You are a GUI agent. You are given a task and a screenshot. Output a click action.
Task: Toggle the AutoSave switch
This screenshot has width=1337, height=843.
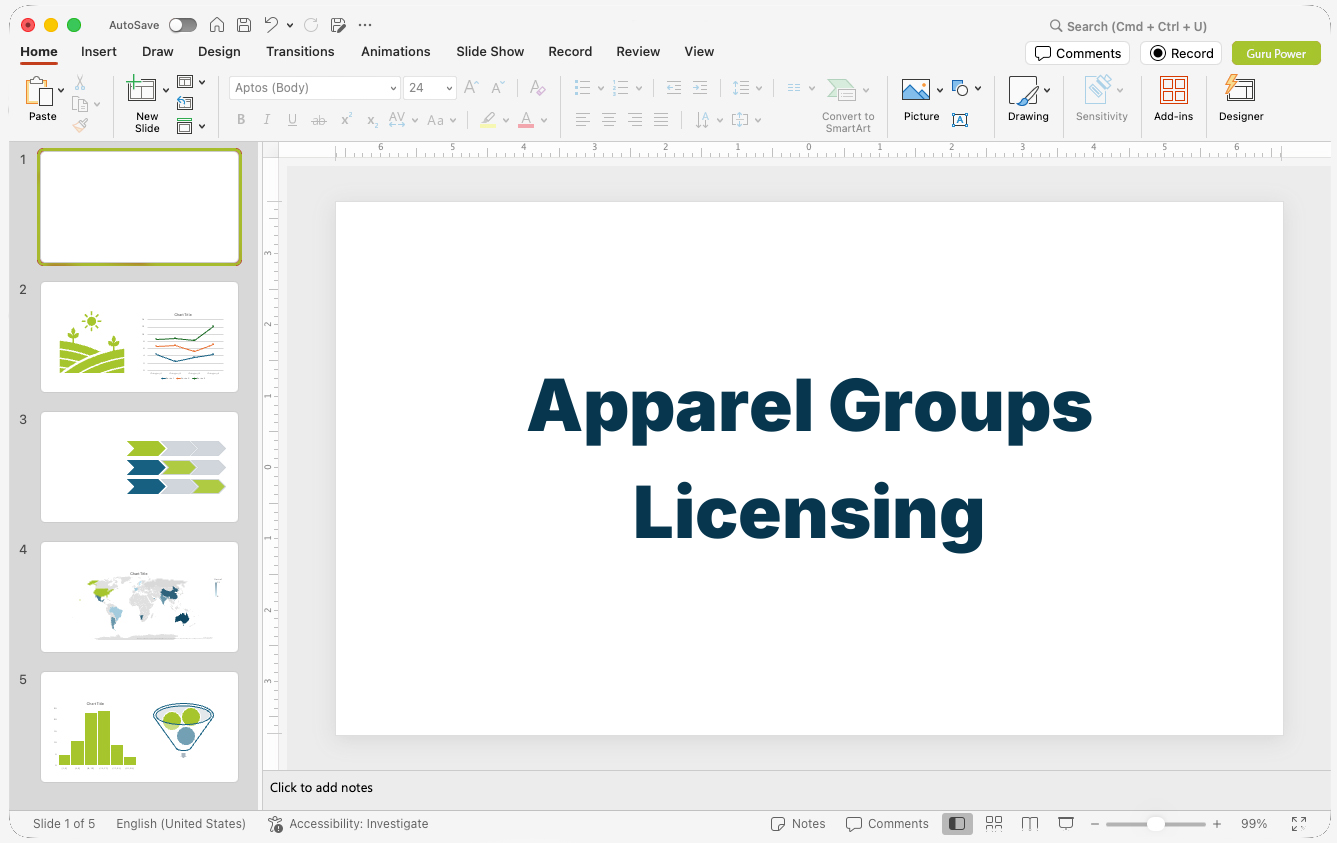(x=183, y=25)
